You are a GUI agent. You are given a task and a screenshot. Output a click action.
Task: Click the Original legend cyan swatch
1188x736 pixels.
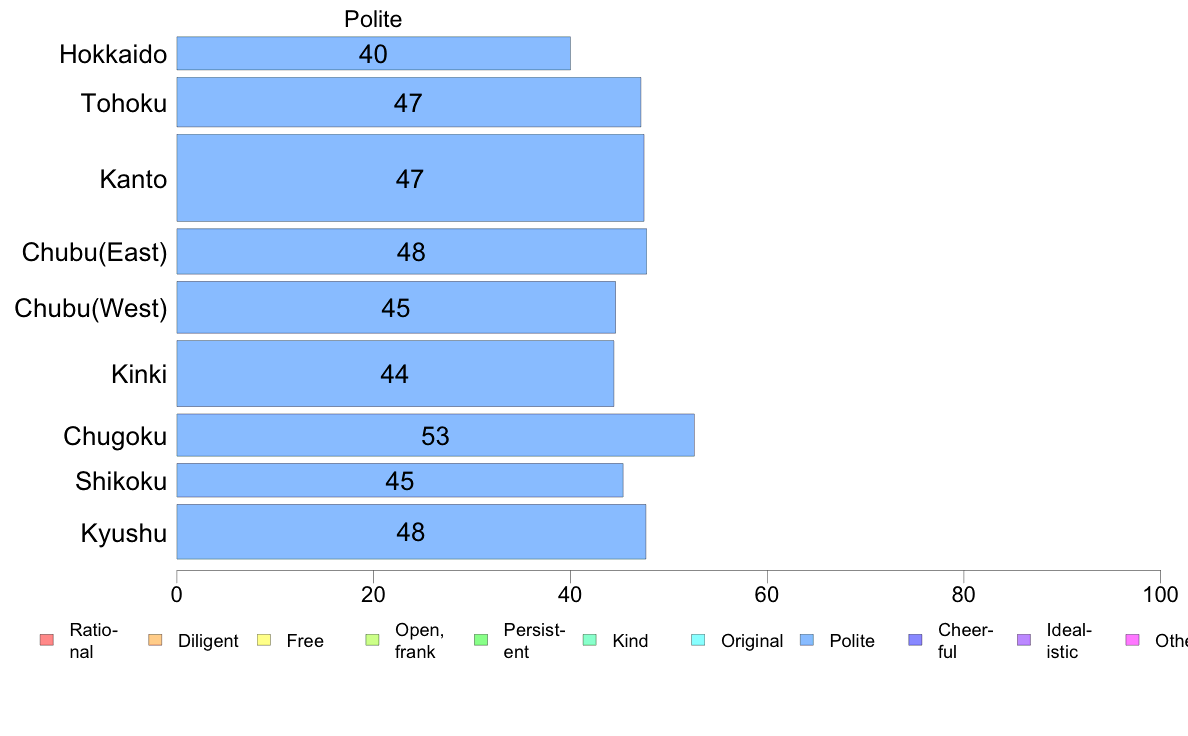pos(699,640)
